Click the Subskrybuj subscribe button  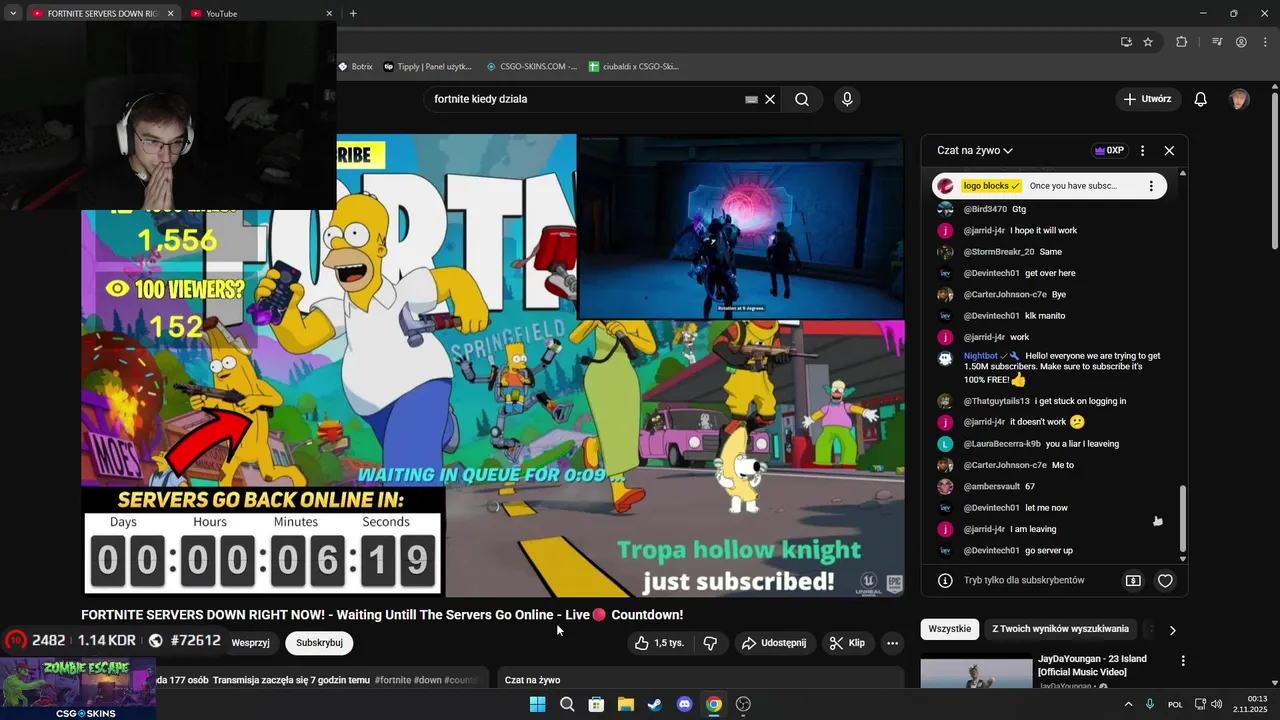pos(319,643)
